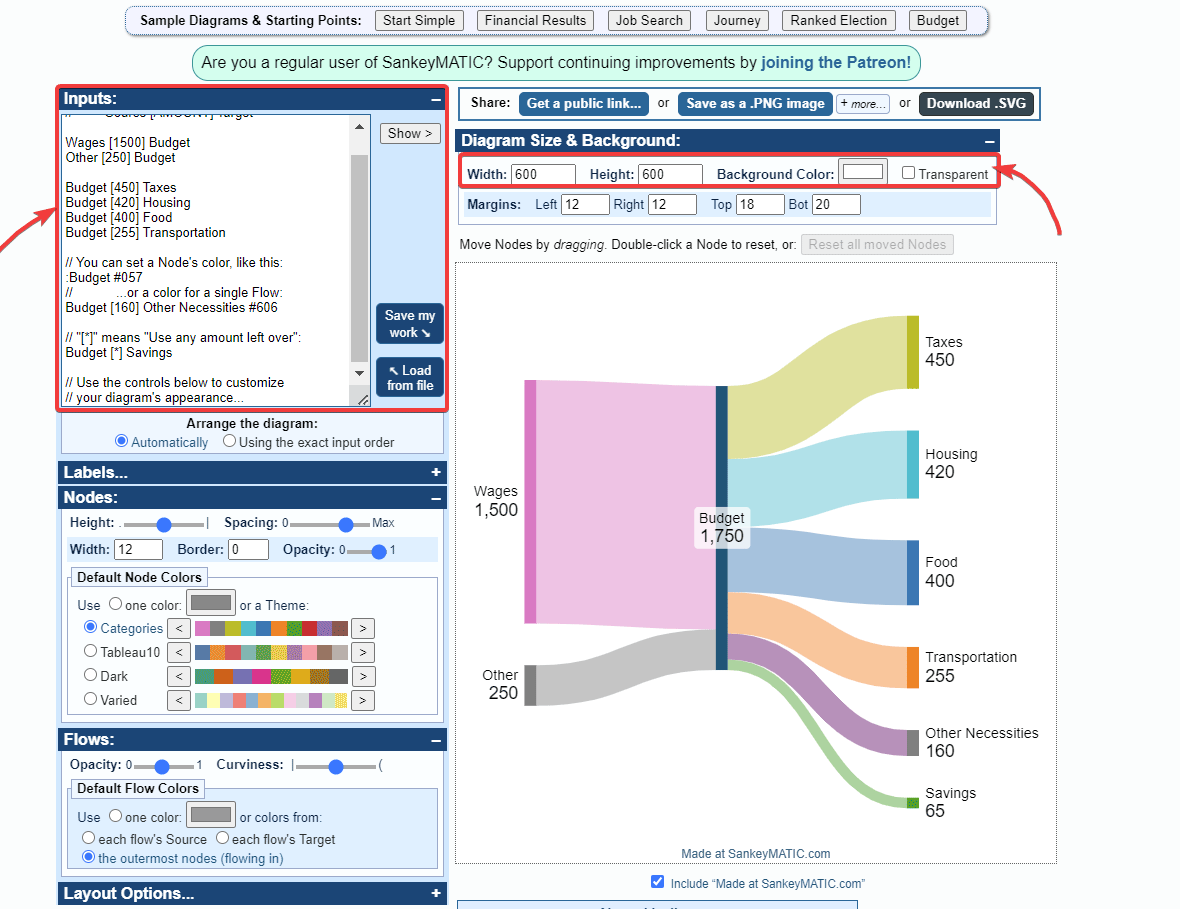Click next arrow for Tableau10 theme
The width and height of the screenshot is (1180, 909).
click(x=363, y=652)
